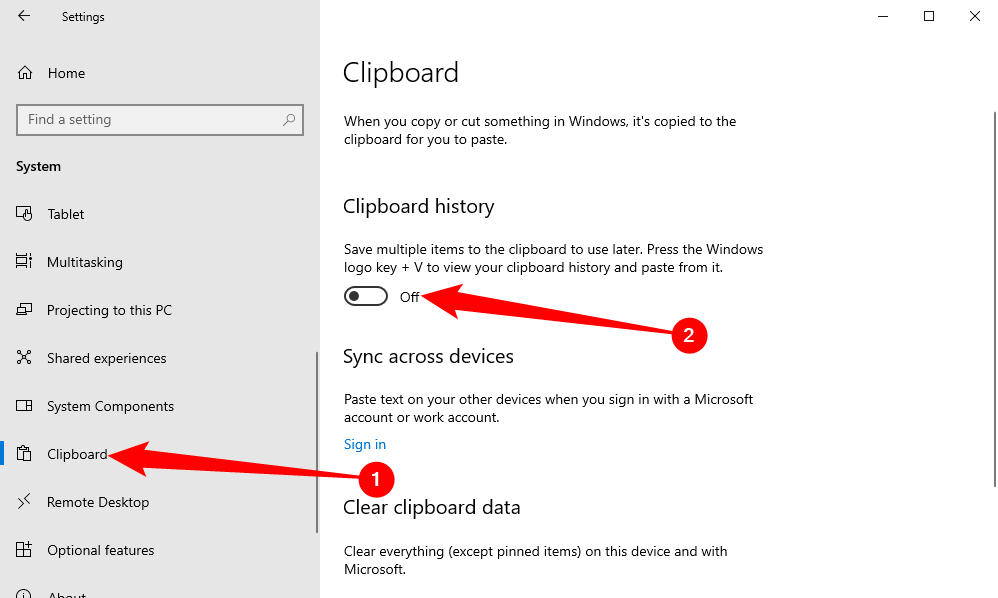Click the sidebar vertical scrollbar
Image resolution: width=998 pixels, height=598 pixels.
(x=317, y=440)
